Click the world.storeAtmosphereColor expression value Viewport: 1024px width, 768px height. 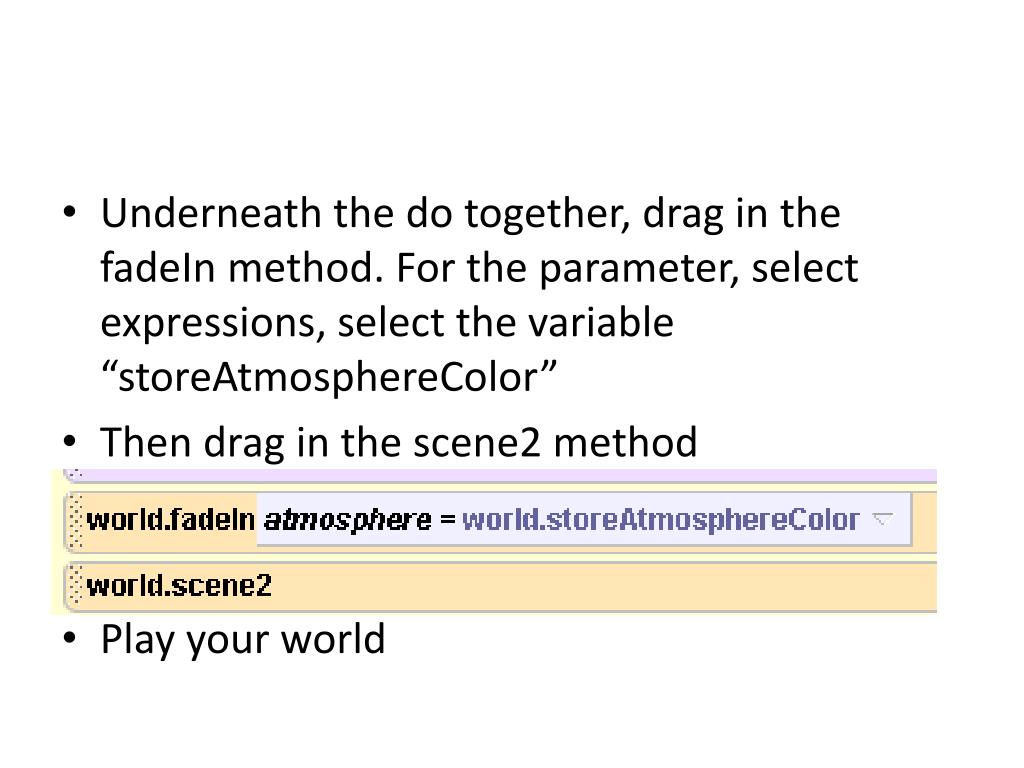(x=661, y=520)
